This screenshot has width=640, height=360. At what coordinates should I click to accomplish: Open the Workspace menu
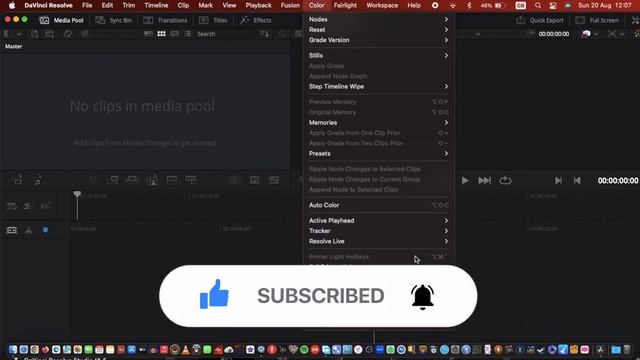click(382, 5)
